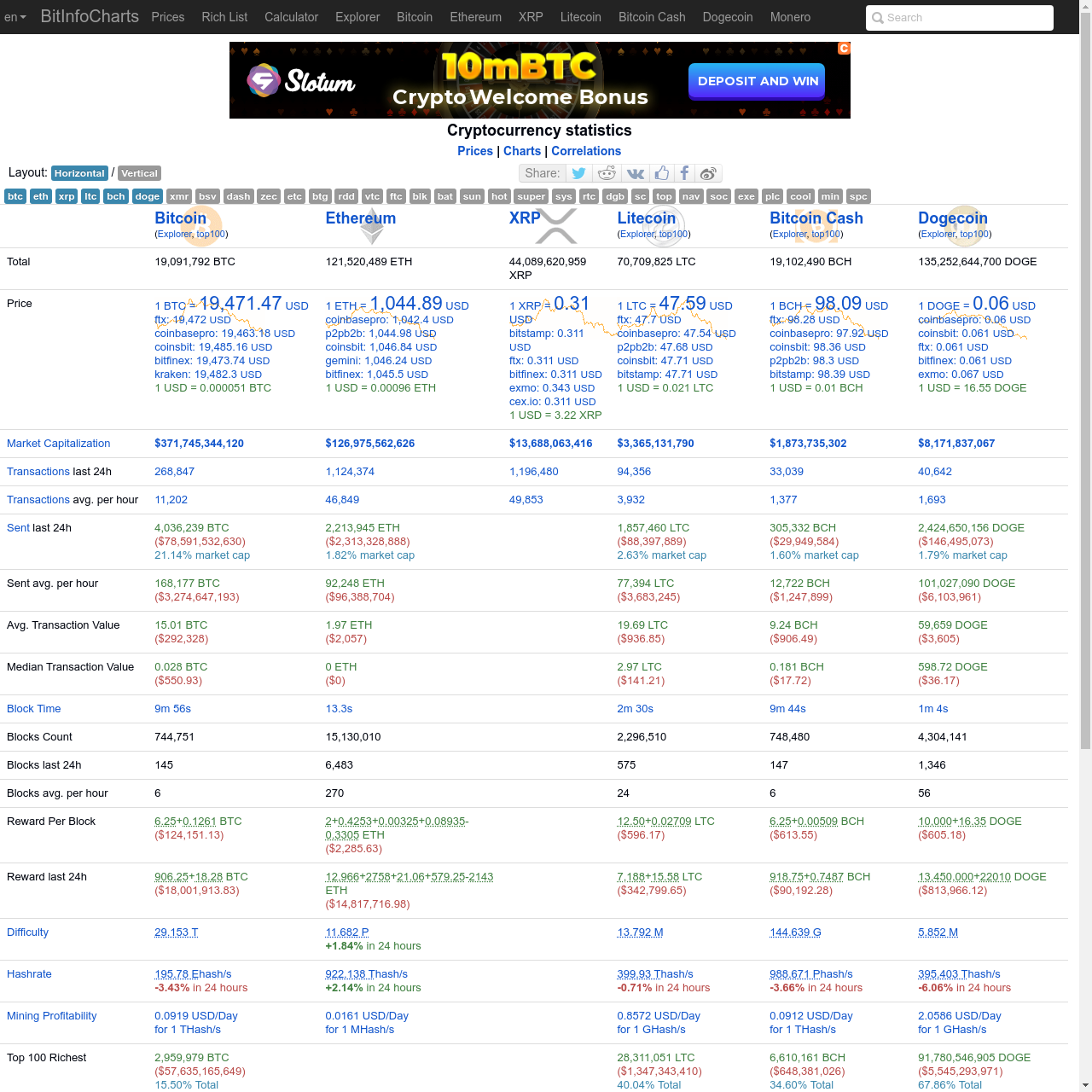Open the Hashrate row link
The width and height of the screenshot is (1092, 1092).
(29, 974)
